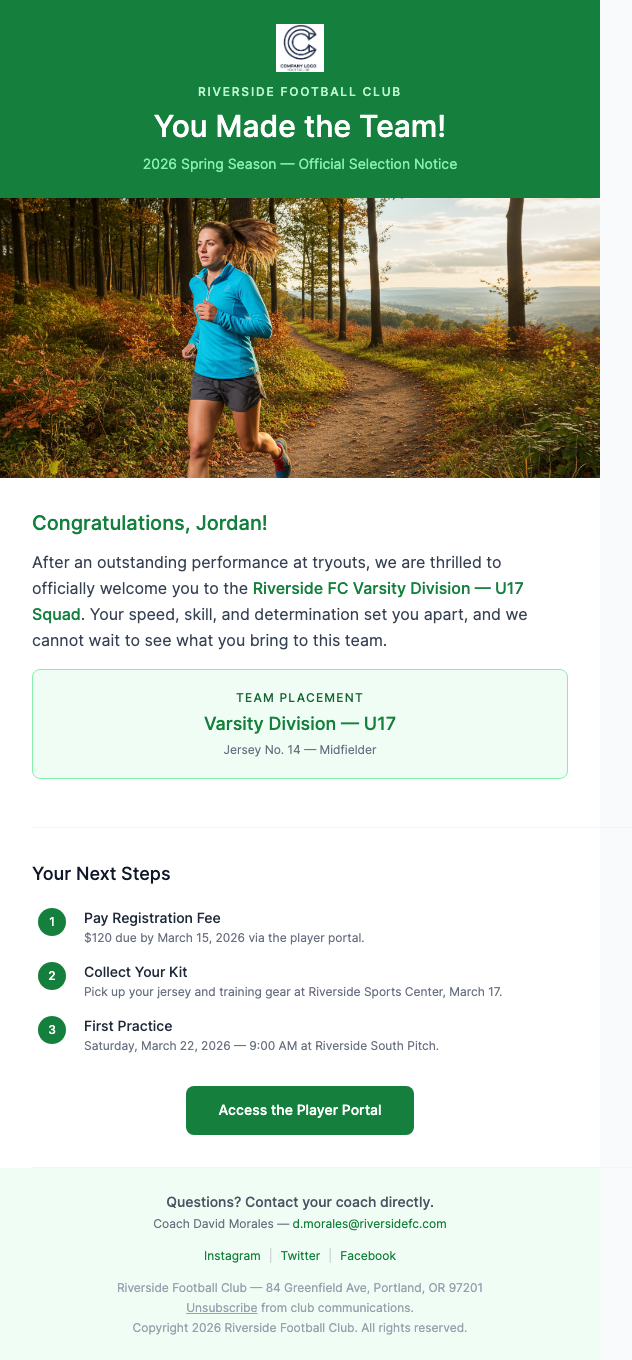Click the trail runner hero image
Image resolution: width=632 pixels, height=1360 pixels.
300,337
